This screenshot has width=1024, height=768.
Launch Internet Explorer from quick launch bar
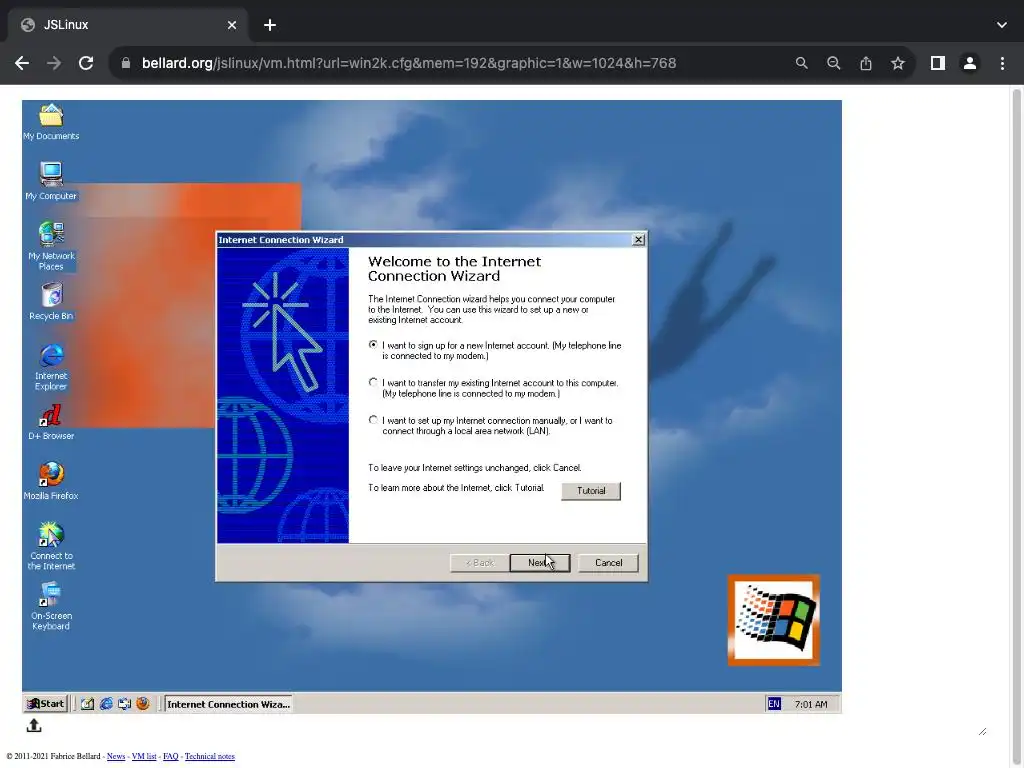pos(106,703)
